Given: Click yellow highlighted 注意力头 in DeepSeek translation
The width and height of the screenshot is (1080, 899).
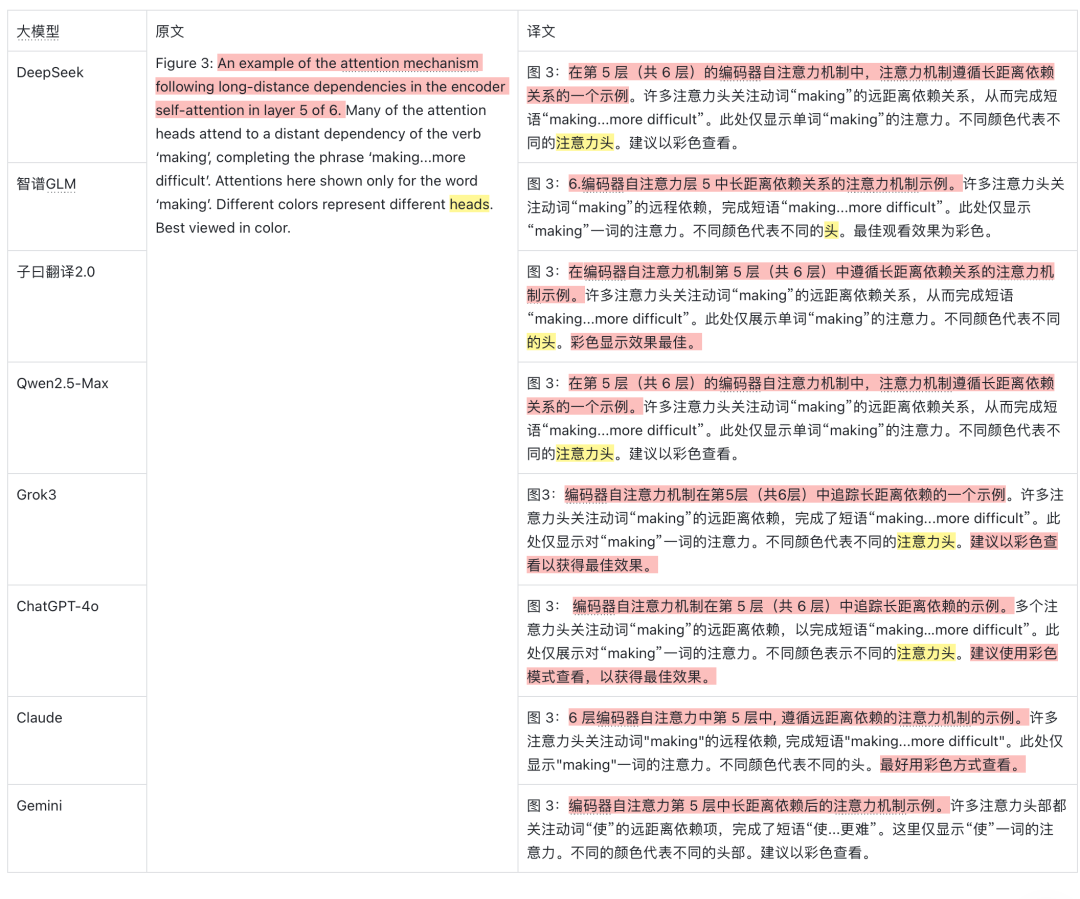Looking at the screenshot, I should pyautogui.click(x=585, y=143).
